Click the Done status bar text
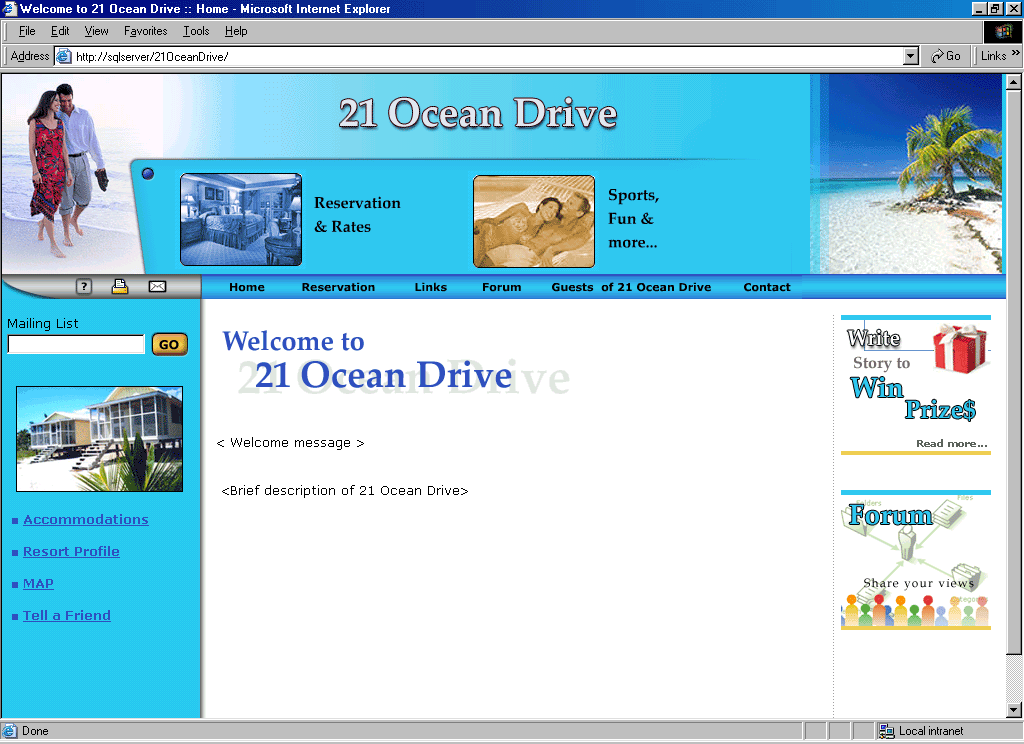 [35, 731]
